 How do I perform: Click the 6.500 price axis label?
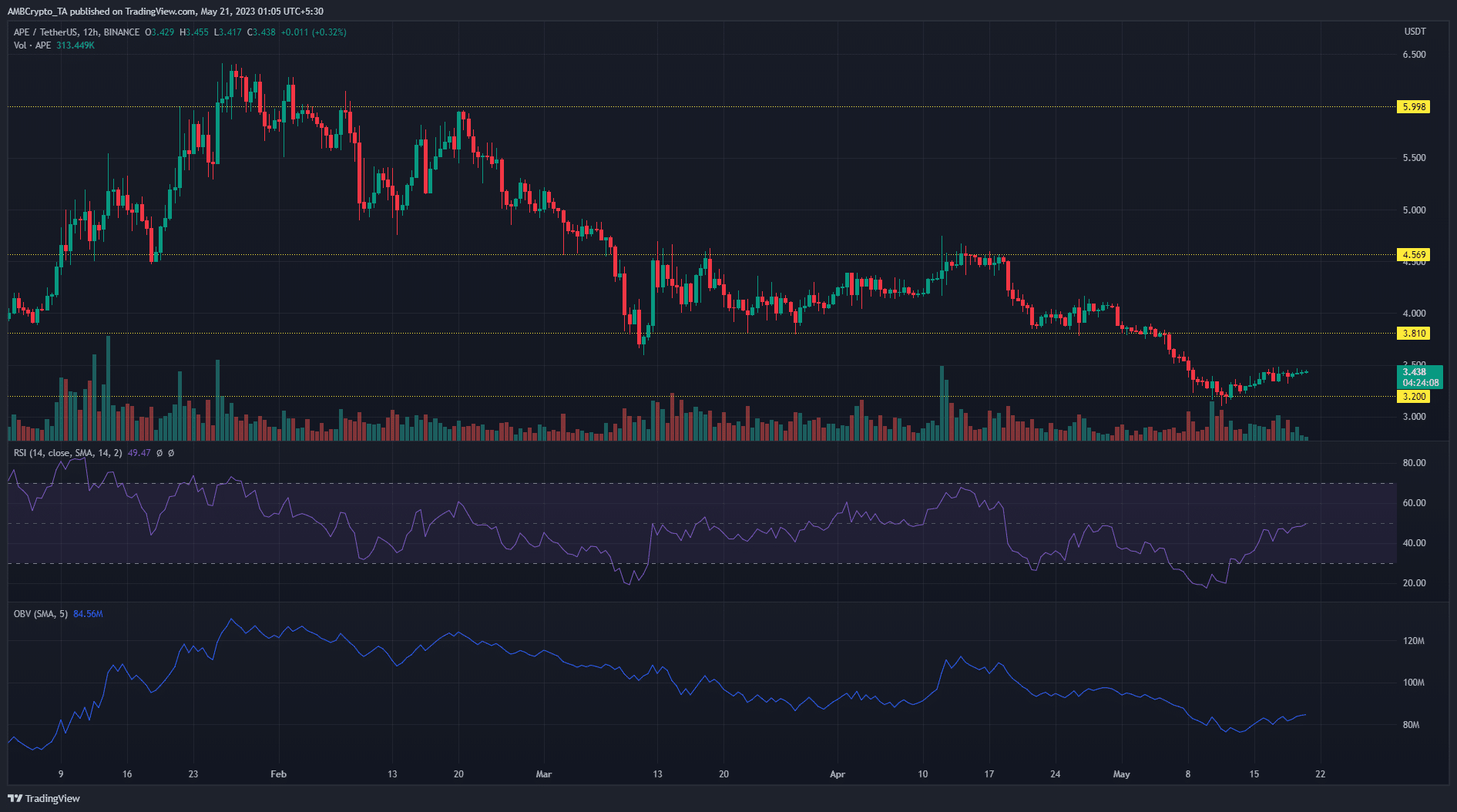click(1414, 55)
